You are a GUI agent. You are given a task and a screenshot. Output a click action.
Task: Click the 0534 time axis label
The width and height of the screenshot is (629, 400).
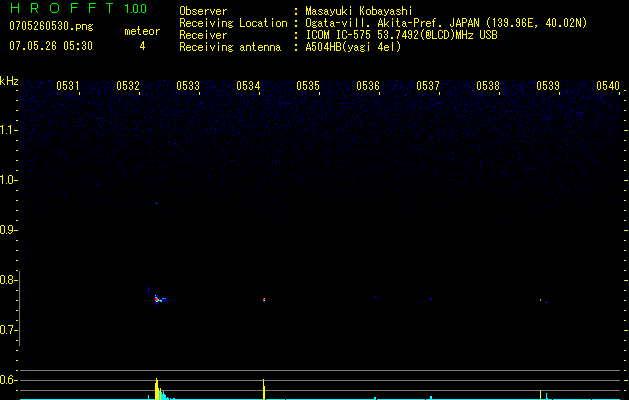click(248, 85)
